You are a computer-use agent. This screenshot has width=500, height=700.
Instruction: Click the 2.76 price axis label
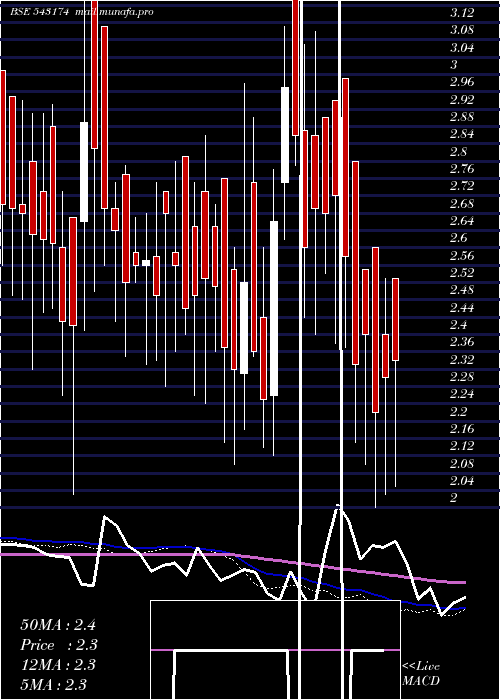[462, 169]
